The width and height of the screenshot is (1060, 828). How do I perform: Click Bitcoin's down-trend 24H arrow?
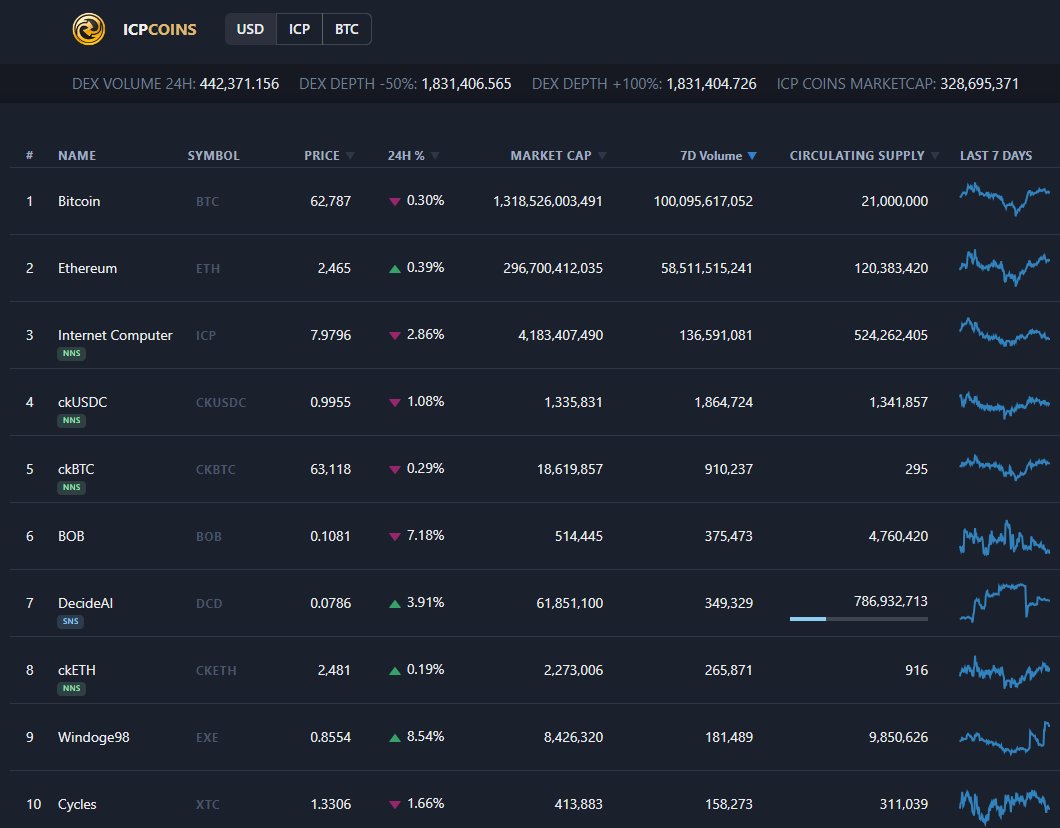[x=395, y=201]
